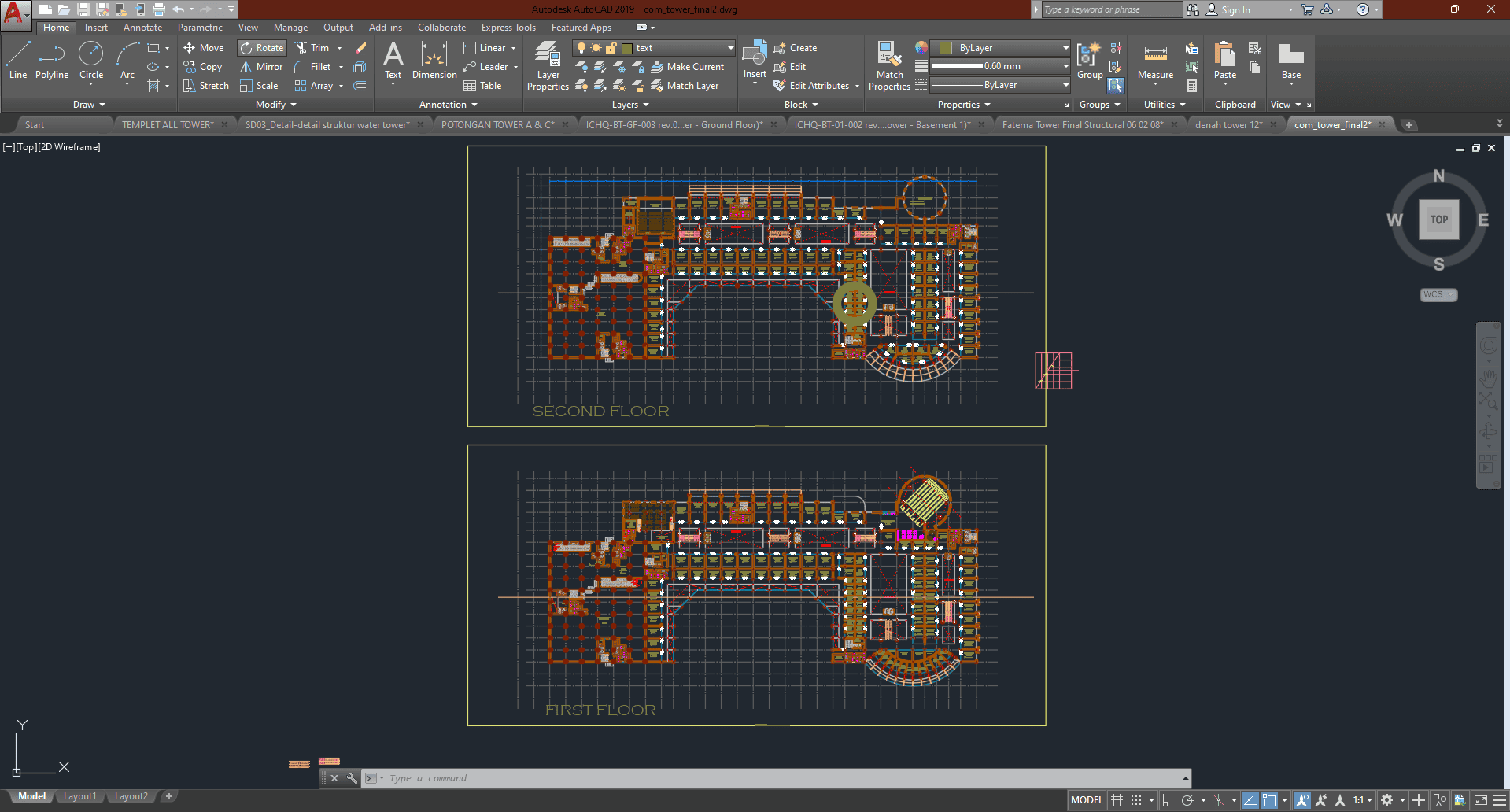Image resolution: width=1510 pixels, height=812 pixels.
Task: Select the Polyline drawing tool
Action: pos(51,61)
